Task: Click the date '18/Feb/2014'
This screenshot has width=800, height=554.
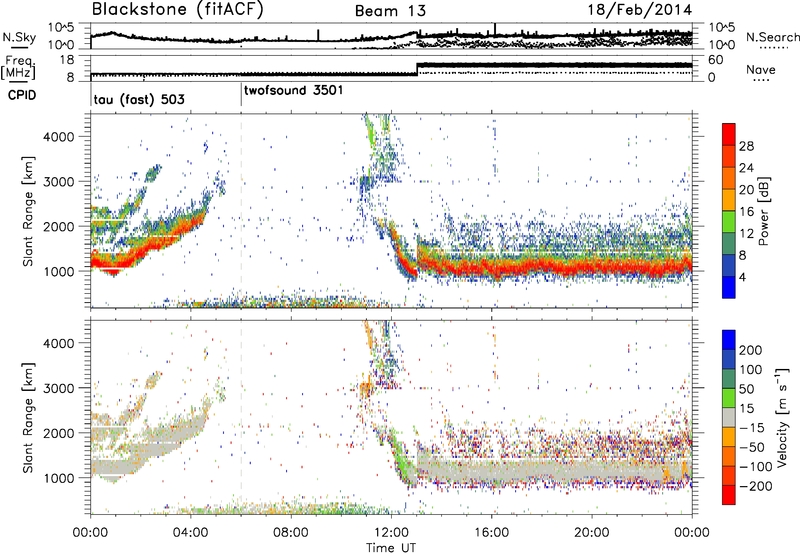Action: pyautogui.click(x=640, y=10)
